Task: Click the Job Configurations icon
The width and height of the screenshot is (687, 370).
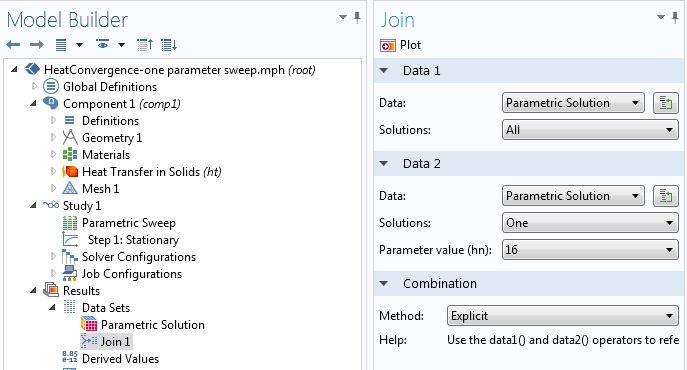Action: [70, 273]
